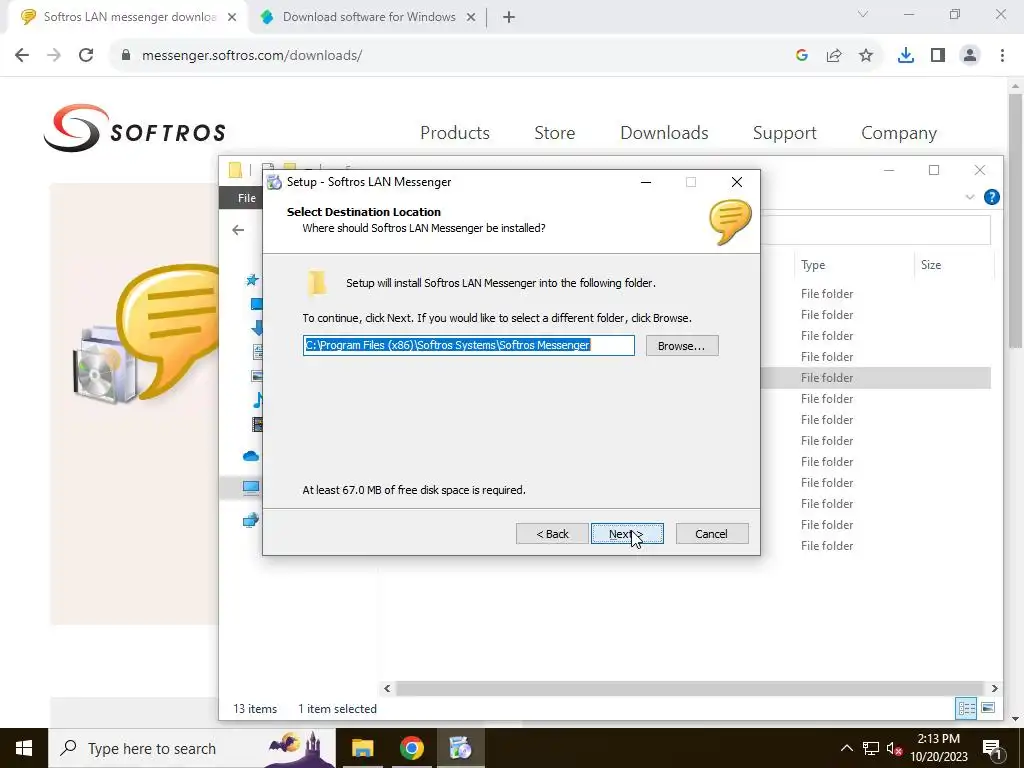Screen dimensions: 1024x768
Task: Toggle the Chrome side panel icon
Action: [x=938, y=56]
